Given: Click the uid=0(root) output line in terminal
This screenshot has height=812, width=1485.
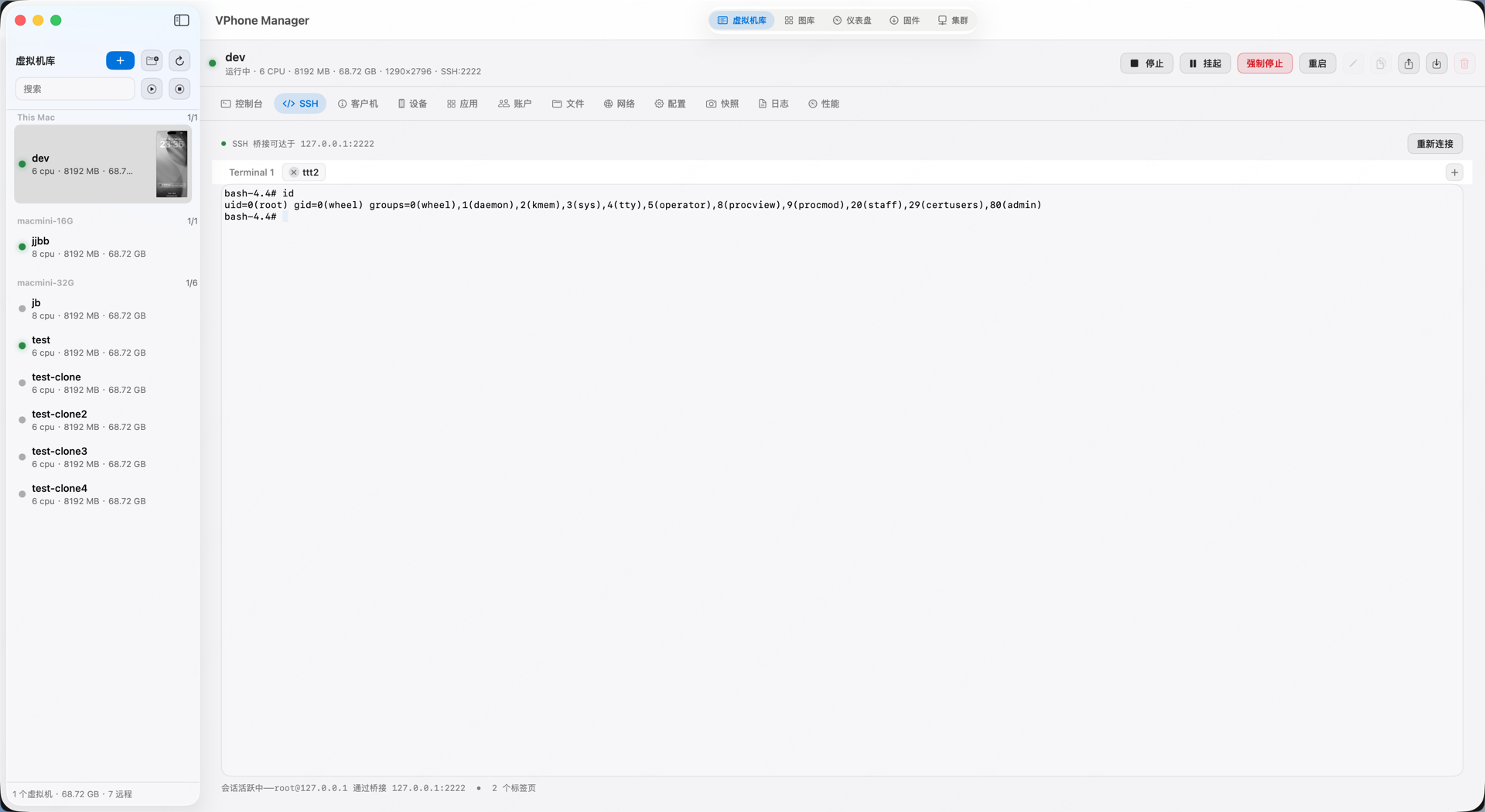Looking at the screenshot, I should click(633, 205).
